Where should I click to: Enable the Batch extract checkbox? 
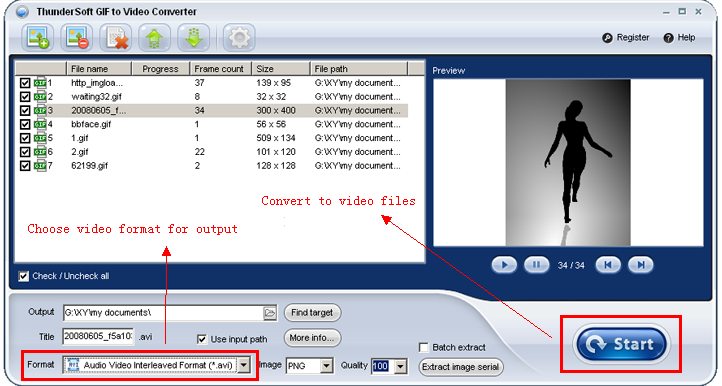pos(424,347)
